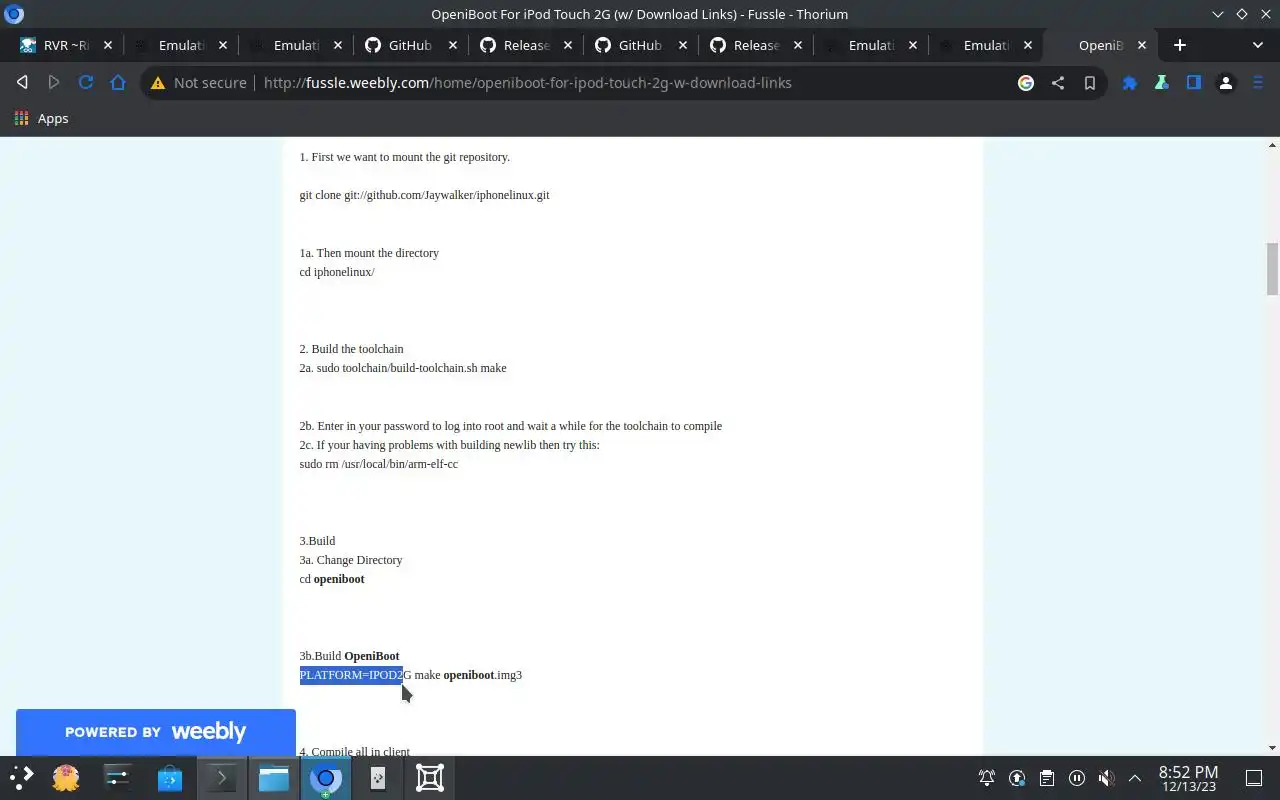Open the USB device app in taskbar

(x=378, y=778)
